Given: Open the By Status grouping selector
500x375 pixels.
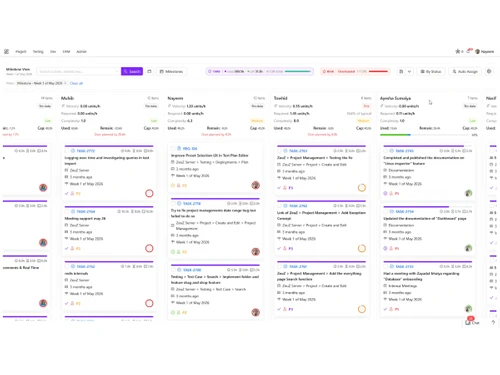Looking at the screenshot, I should point(430,71).
